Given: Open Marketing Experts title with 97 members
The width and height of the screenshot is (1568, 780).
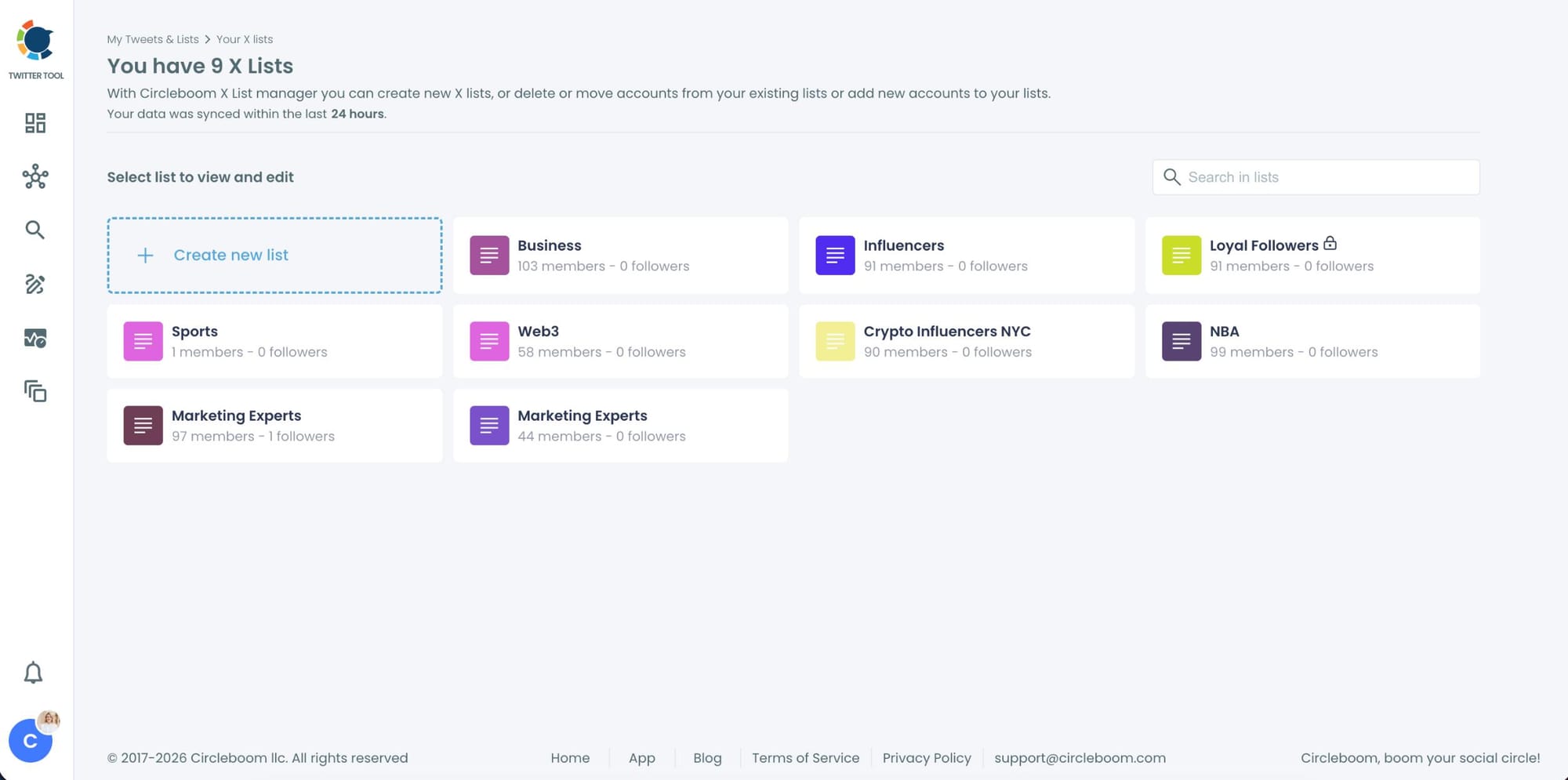Looking at the screenshot, I should tap(236, 415).
